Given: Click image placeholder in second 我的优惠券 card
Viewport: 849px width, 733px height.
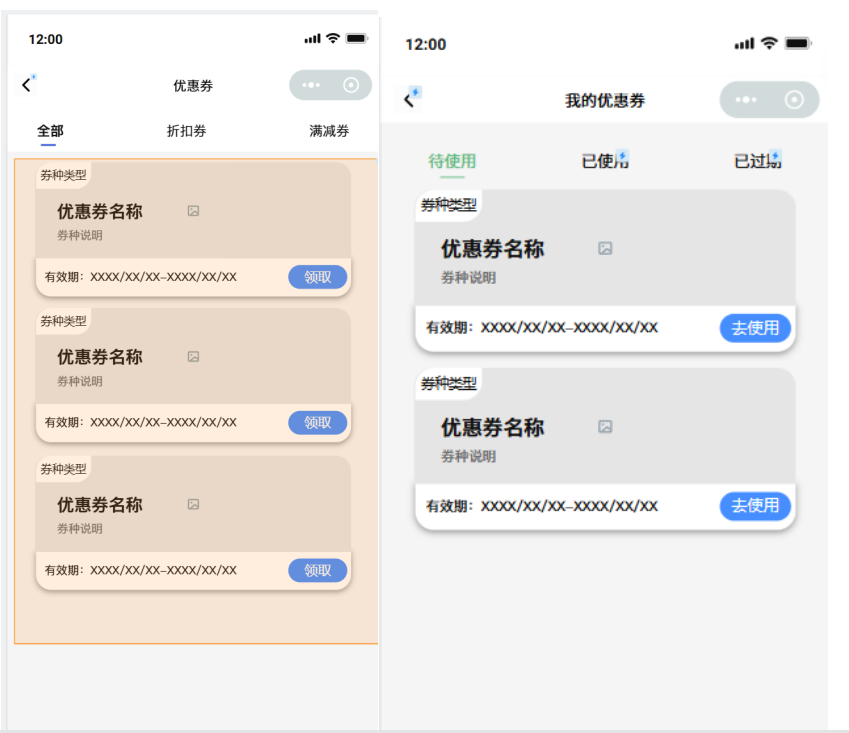Looking at the screenshot, I should tap(605, 427).
